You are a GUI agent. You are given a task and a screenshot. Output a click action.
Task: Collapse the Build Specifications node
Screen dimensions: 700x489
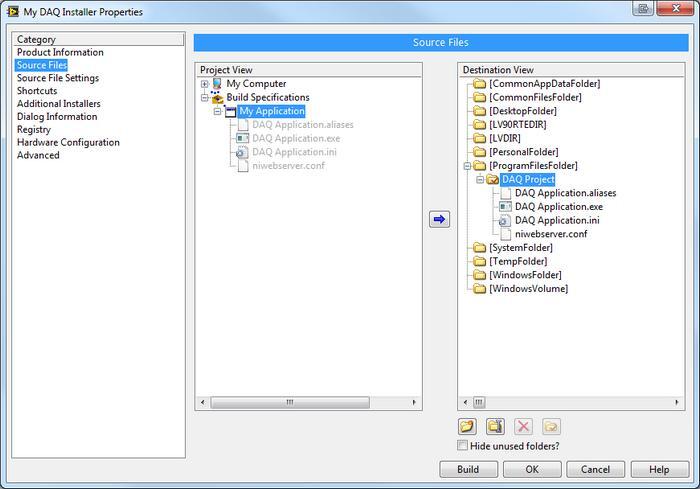coord(204,97)
